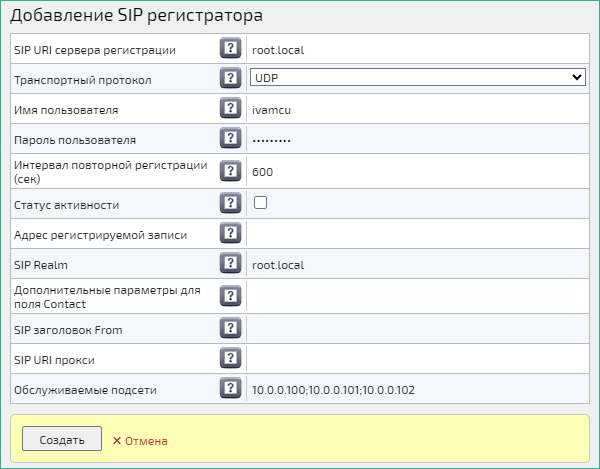The width and height of the screenshot is (600, 469).
Task: Open help for Транспортный протокол
Action: tap(230, 78)
